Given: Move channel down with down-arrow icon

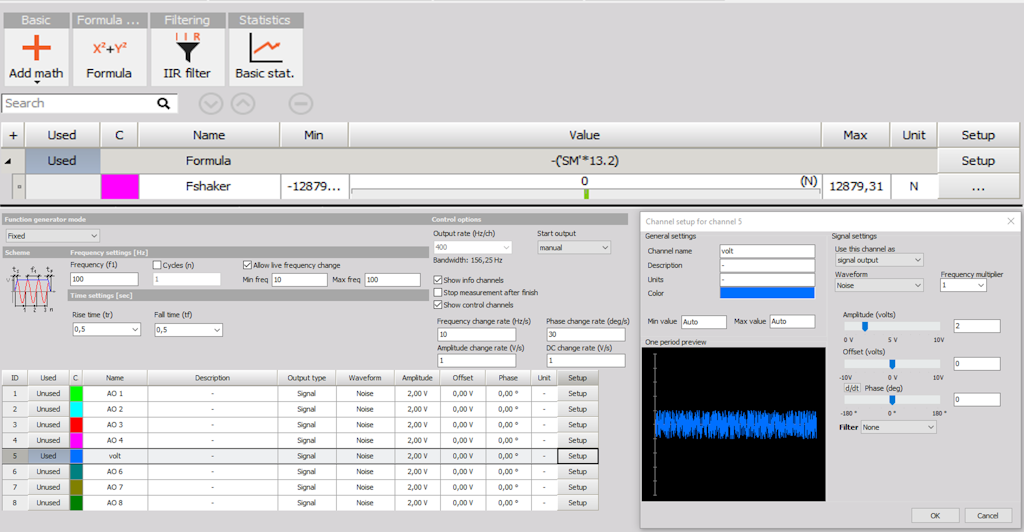Looking at the screenshot, I should tap(210, 103).
